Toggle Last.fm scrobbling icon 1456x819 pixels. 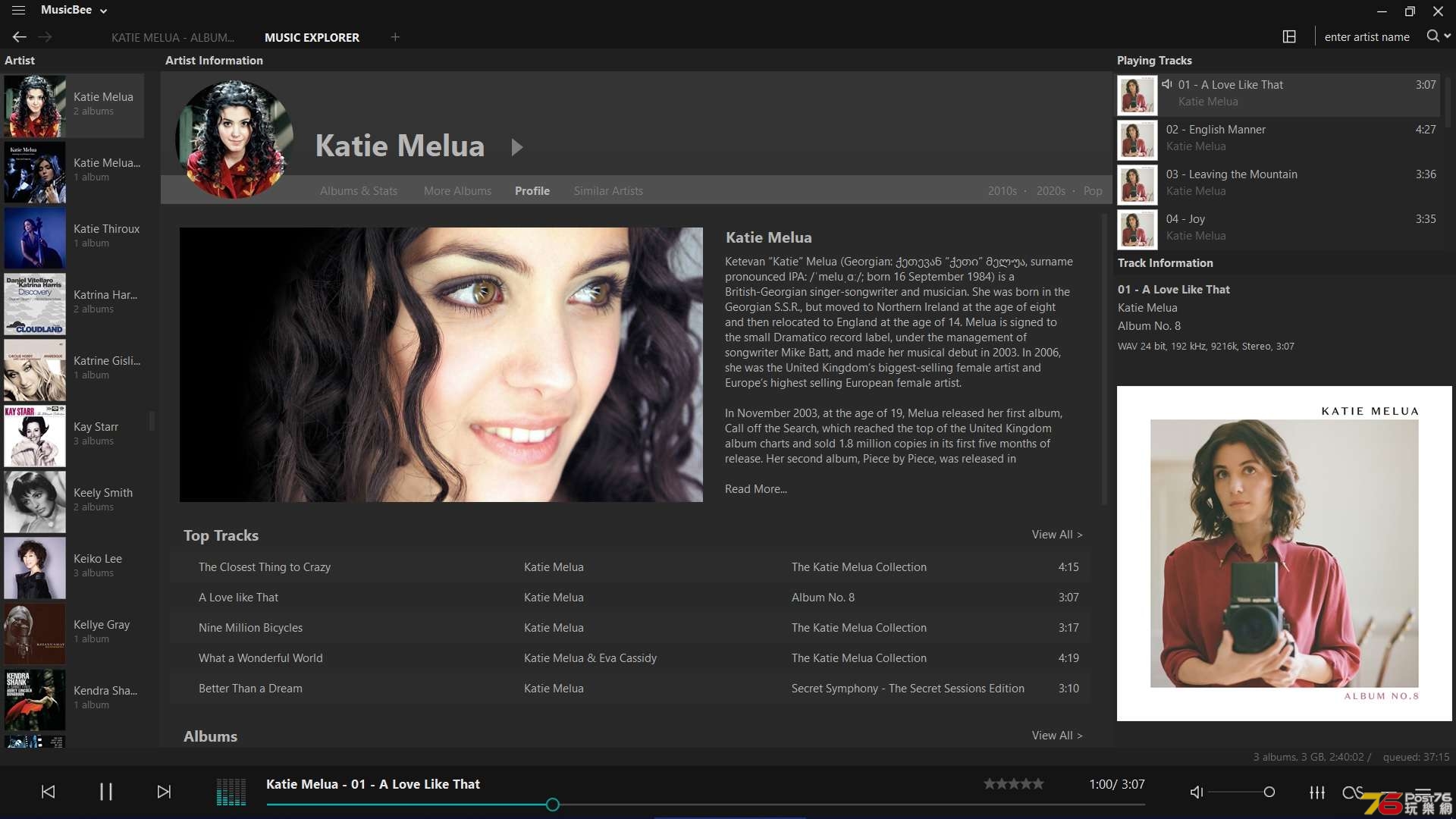(x=1352, y=792)
